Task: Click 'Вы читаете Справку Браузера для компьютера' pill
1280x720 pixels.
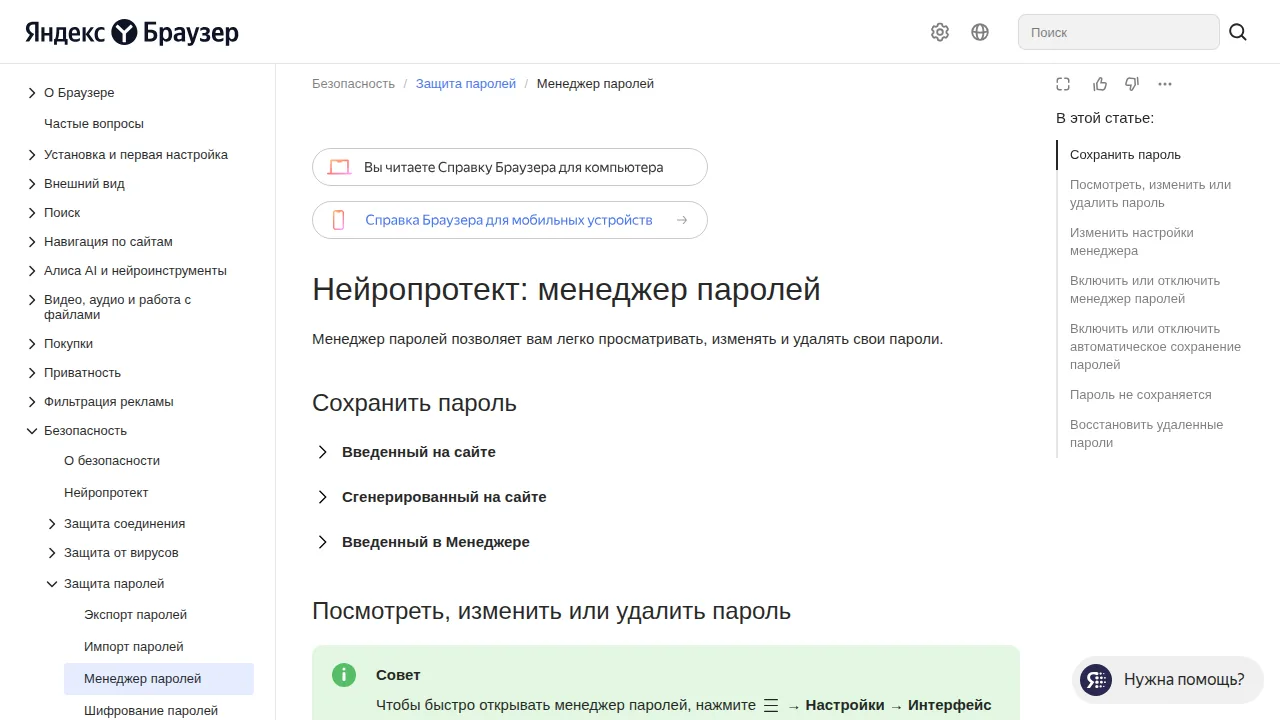Action: click(x=510, y=167)
